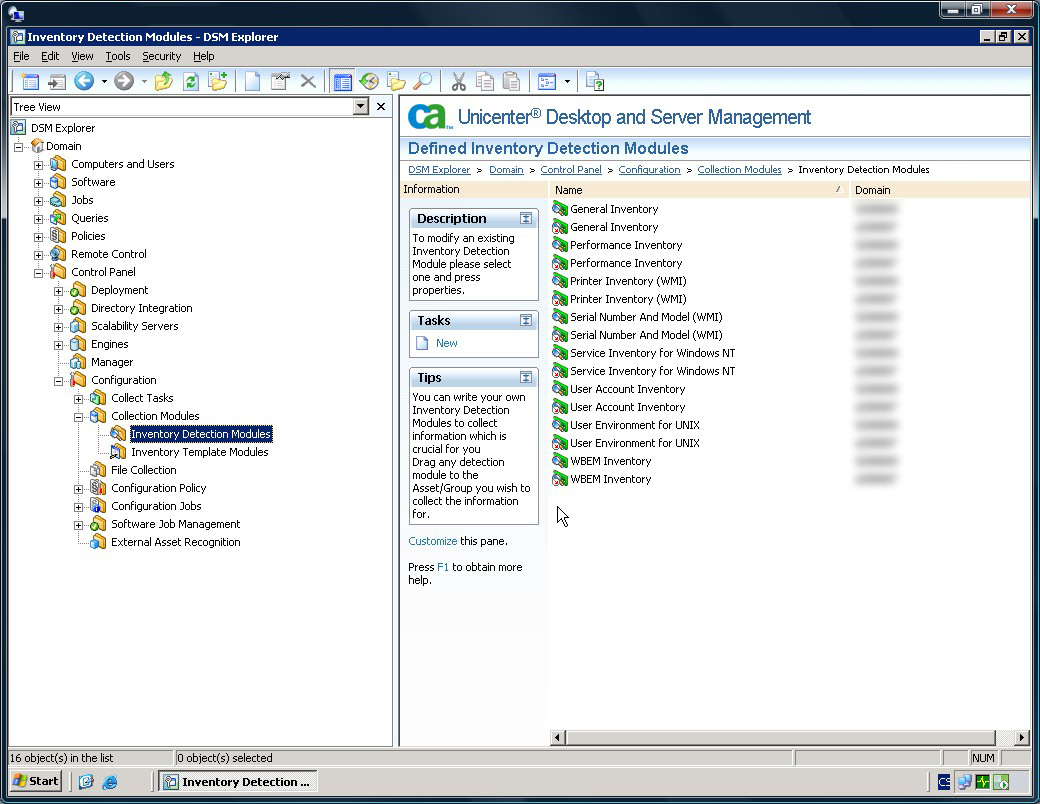The width and height of the screenshot is (1040, 804).
Task: Click the Paste clipboard toolbar icon
Action: 511,82
